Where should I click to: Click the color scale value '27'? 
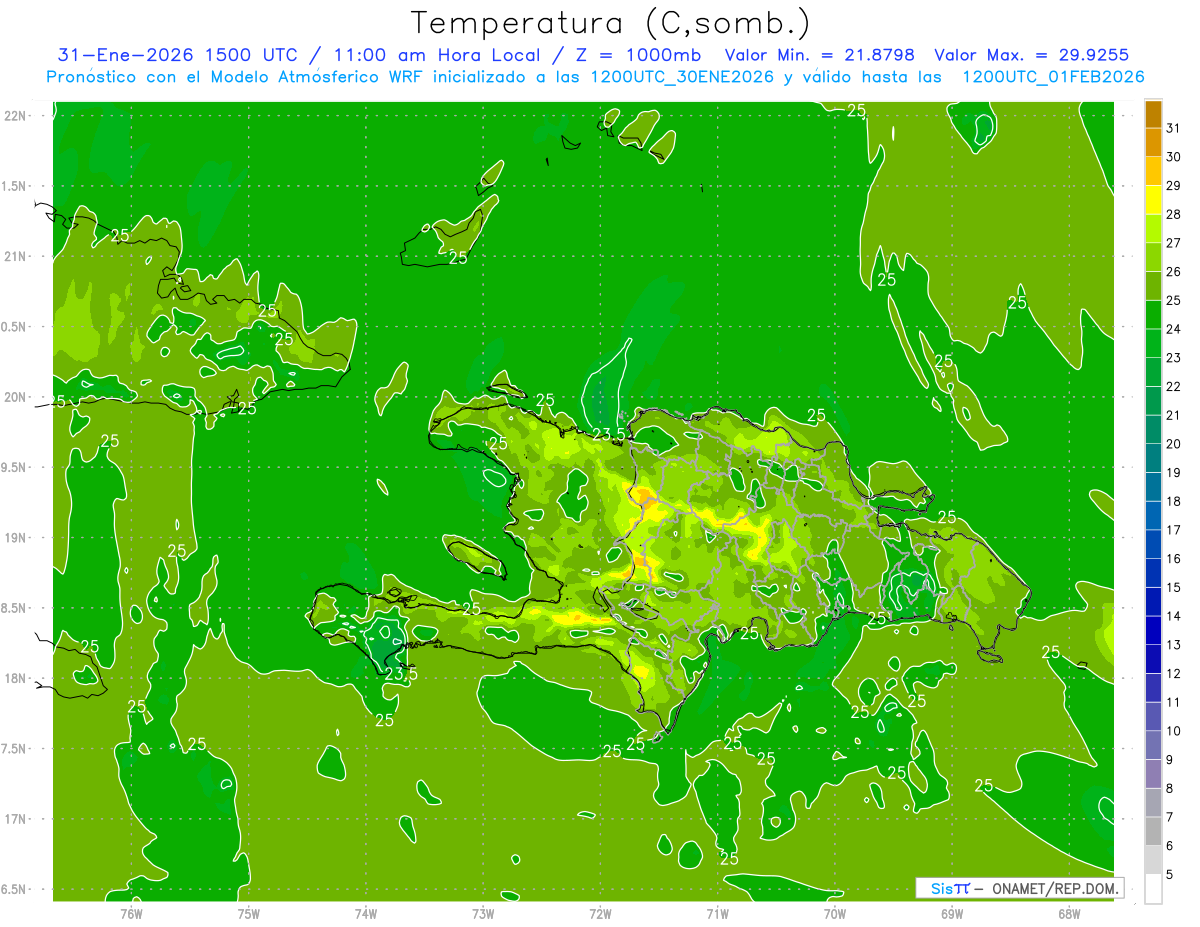tap(1174, 243)
